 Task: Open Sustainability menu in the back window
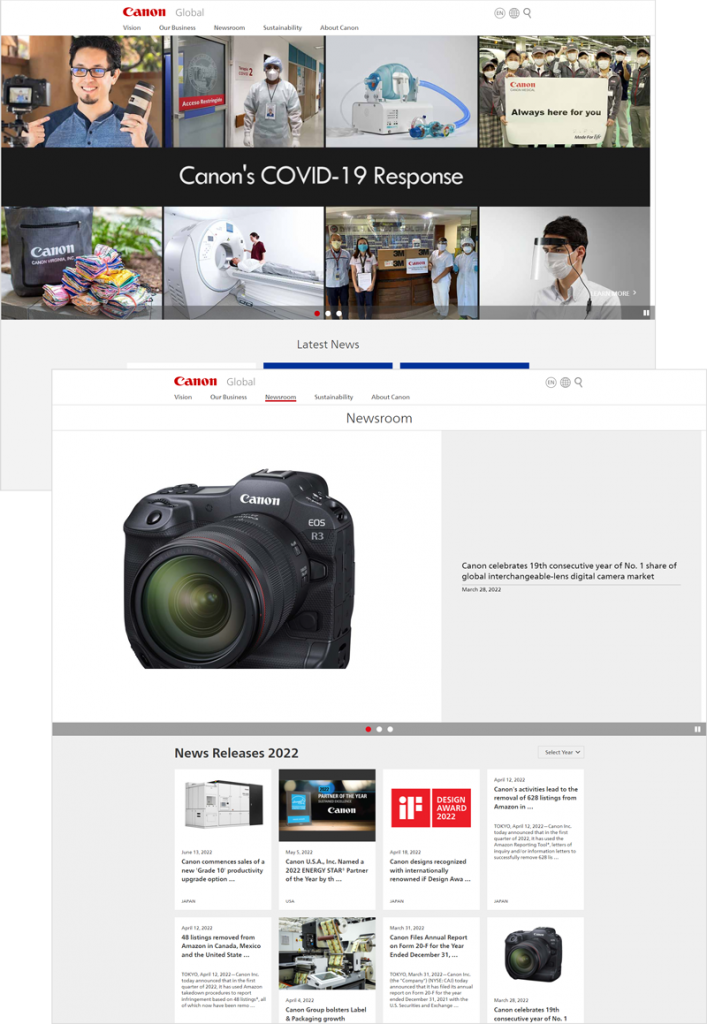[283, 28]
